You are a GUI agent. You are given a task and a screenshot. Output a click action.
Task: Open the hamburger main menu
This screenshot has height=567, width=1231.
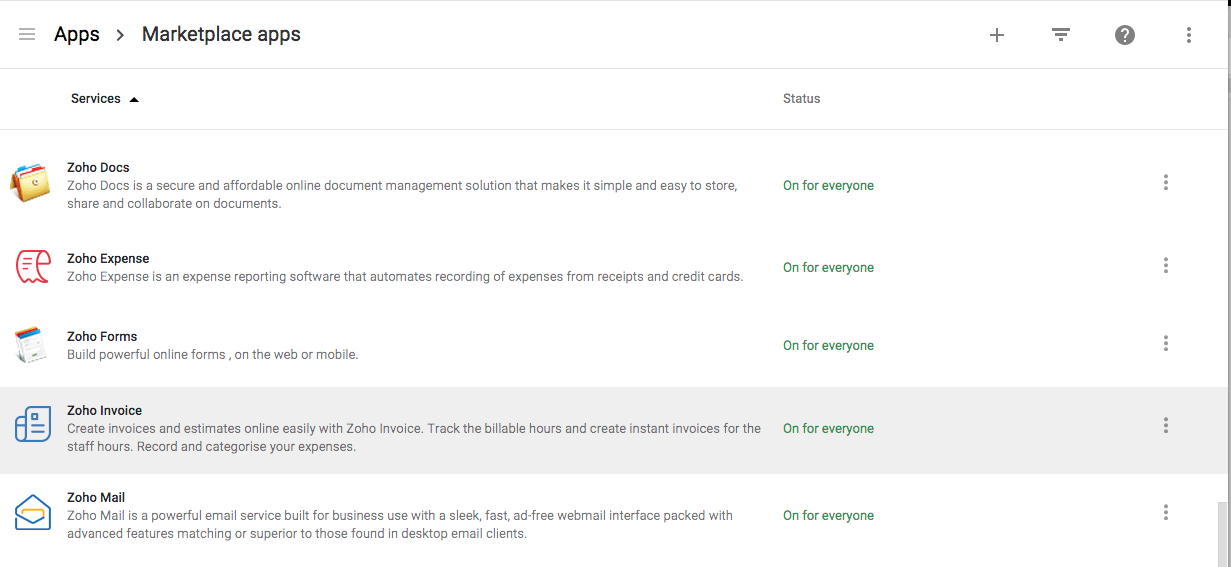(27, 35)
